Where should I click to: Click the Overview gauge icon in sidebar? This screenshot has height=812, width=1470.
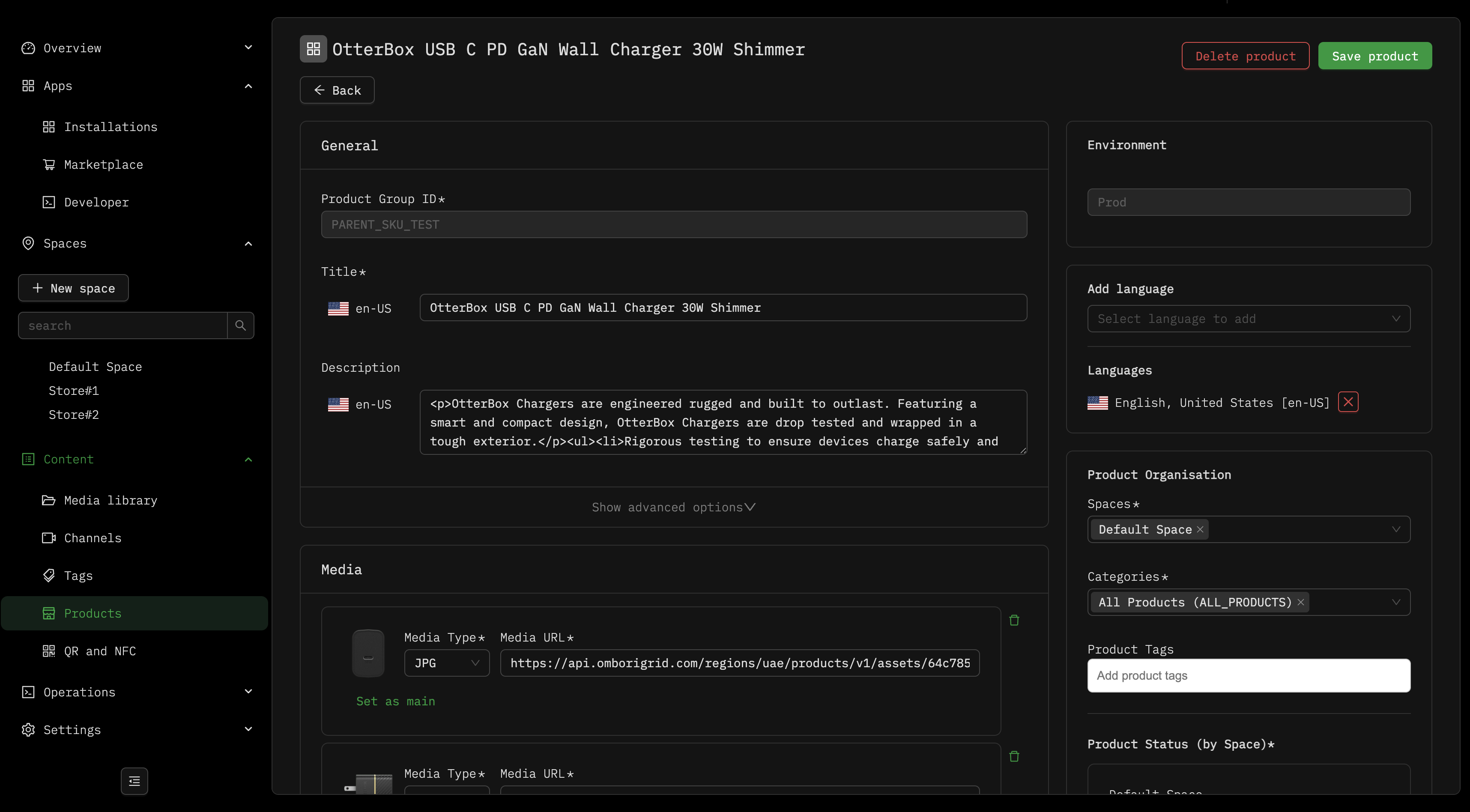[x=28, y=48]
